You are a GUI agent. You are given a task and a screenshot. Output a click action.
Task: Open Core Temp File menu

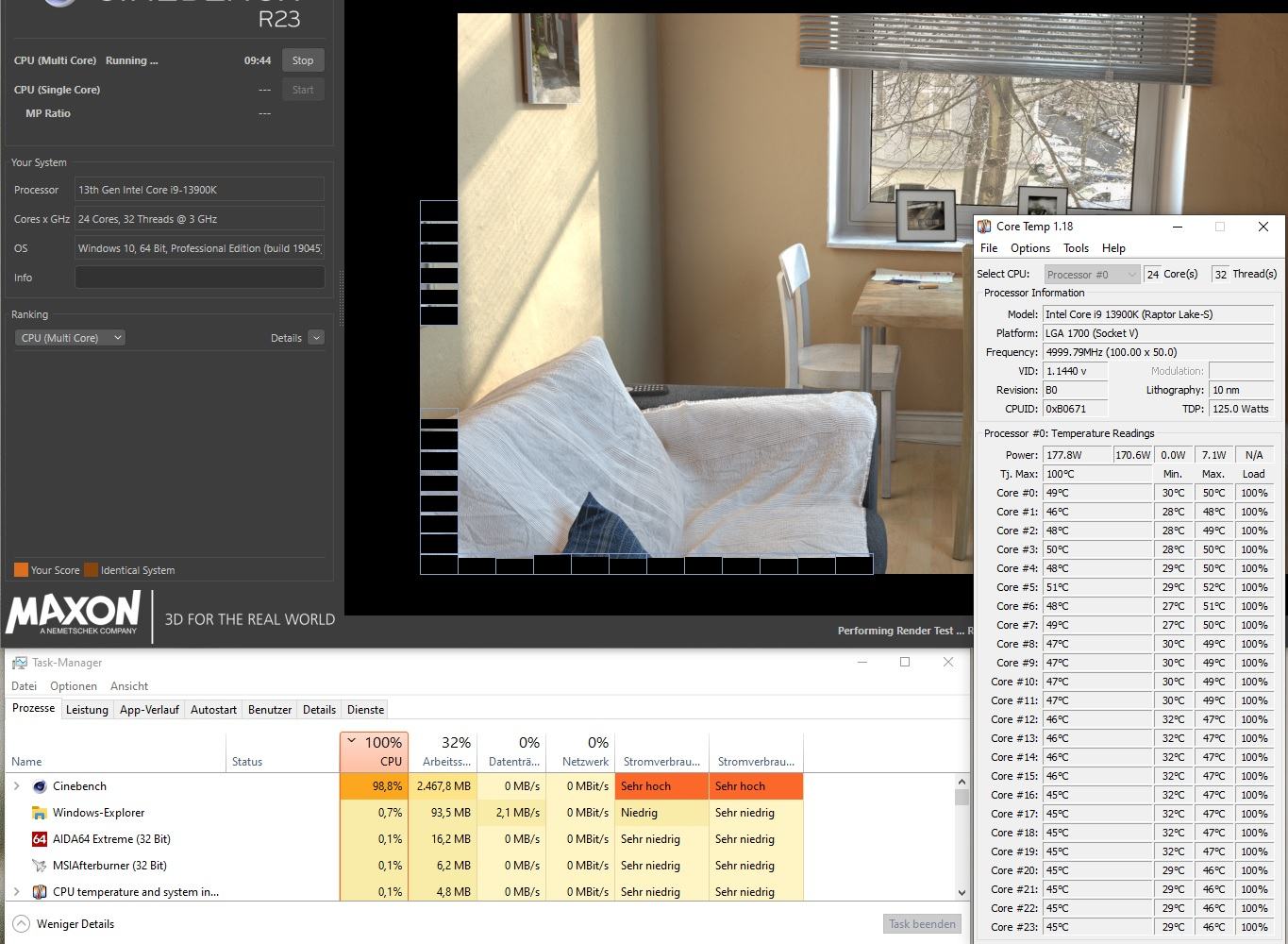pos(989,248)
